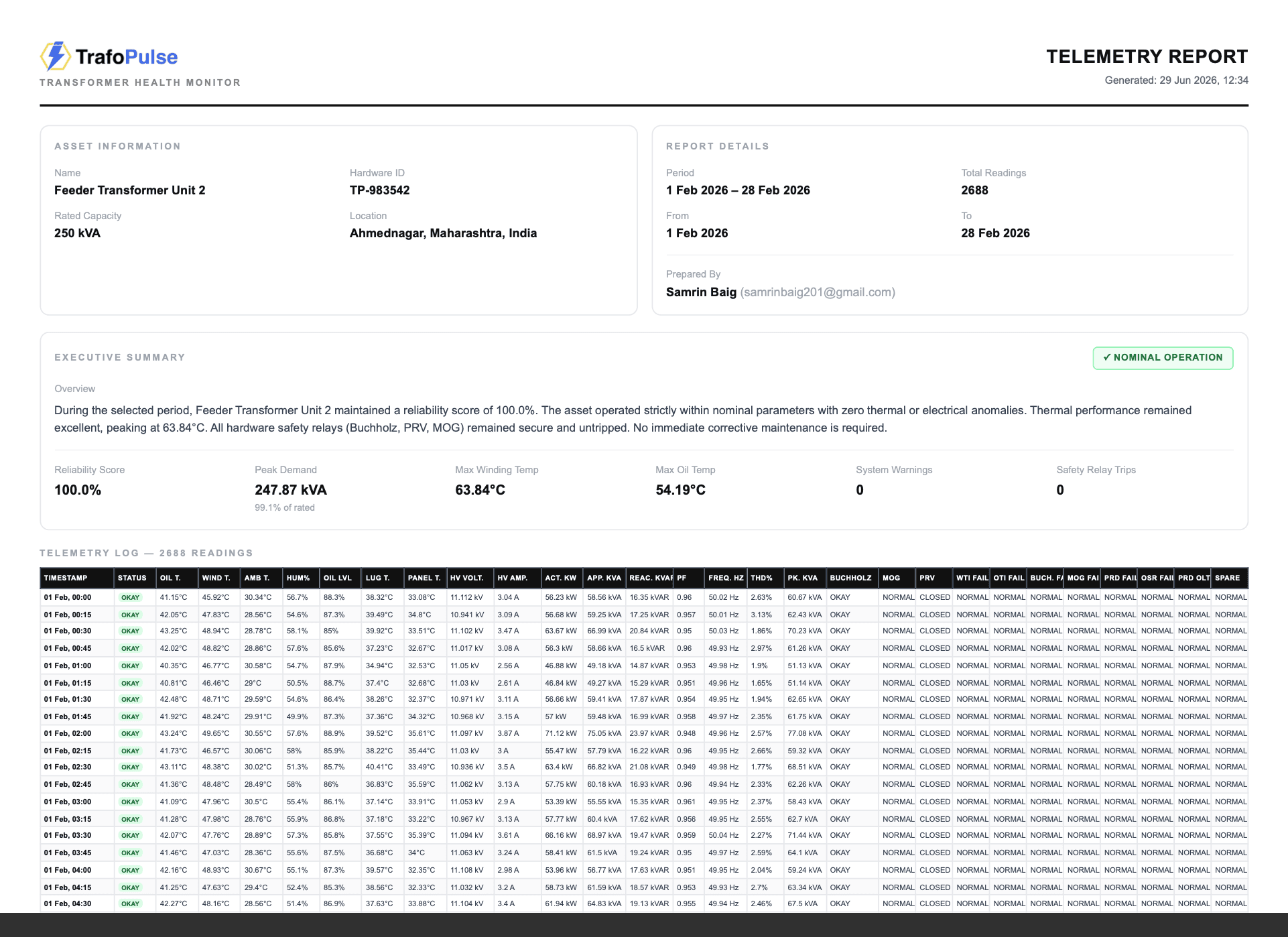Click apparent power value 75.05 kVA
This screenshot has width=1288, height=937.
click(x=604, y=733)
